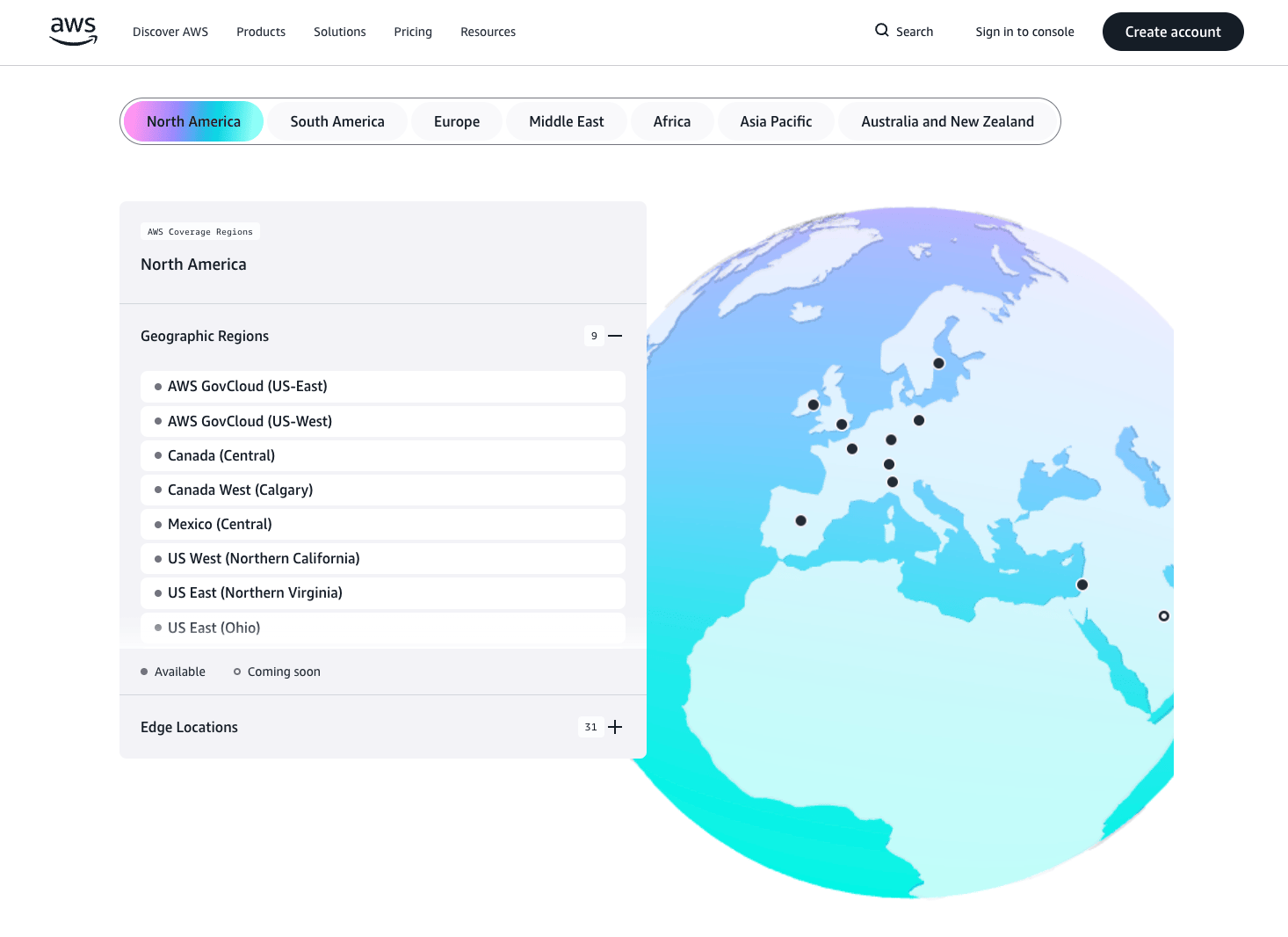Screen dimensions: 1288x937
Task: Switch to the Europe tab
Action: (457, 121)
